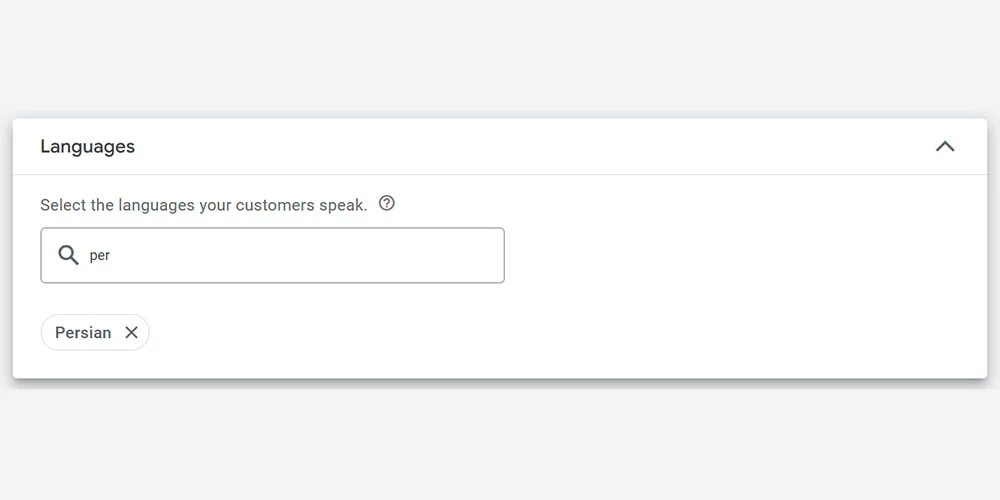The image size is (1000, 500).
Task: Click the help question mark icon
Action: [387, 204]
